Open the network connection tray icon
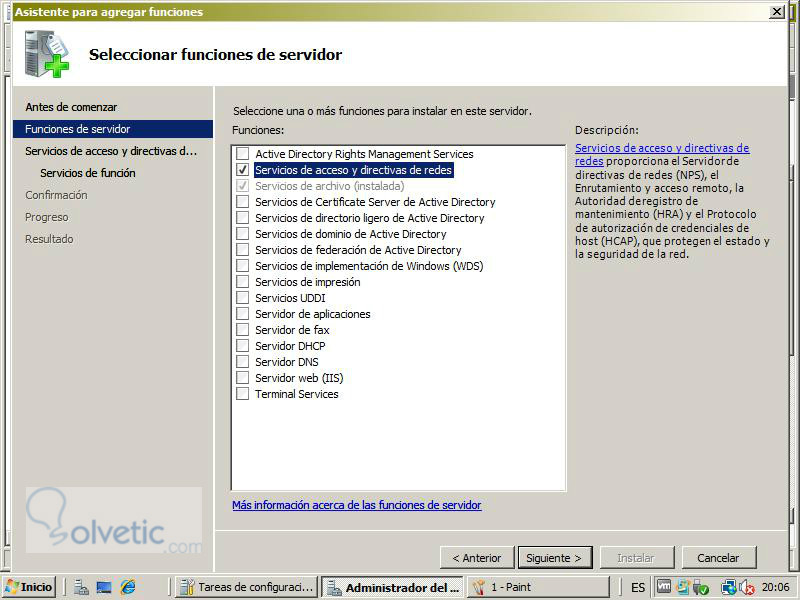 coord(728,588)
